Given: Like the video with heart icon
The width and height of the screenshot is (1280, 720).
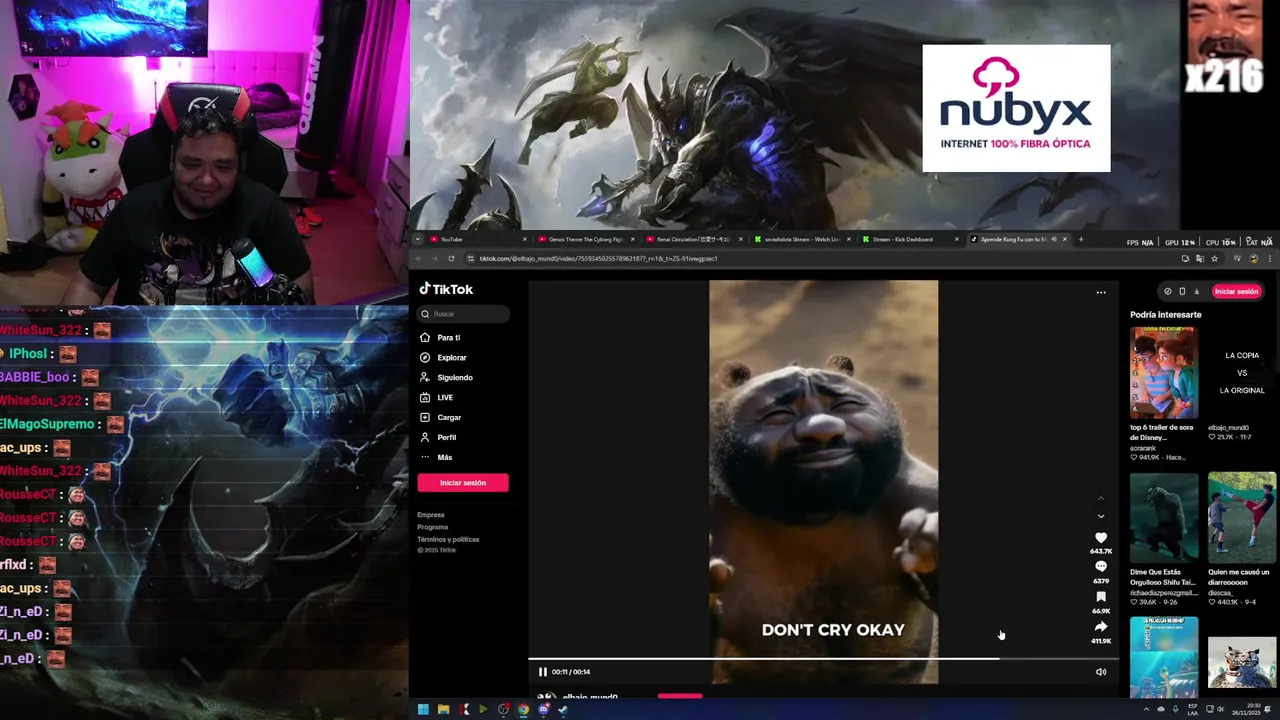Looking at the screenshot, I should coord(1101,538).
